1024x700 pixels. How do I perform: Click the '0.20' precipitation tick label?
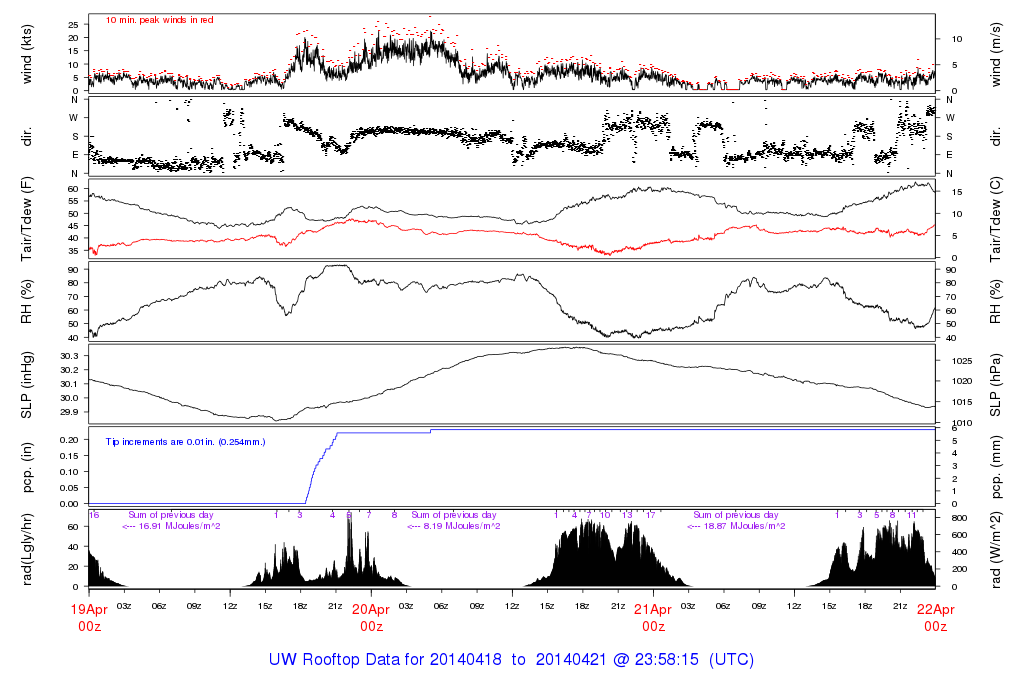(69, 439)
